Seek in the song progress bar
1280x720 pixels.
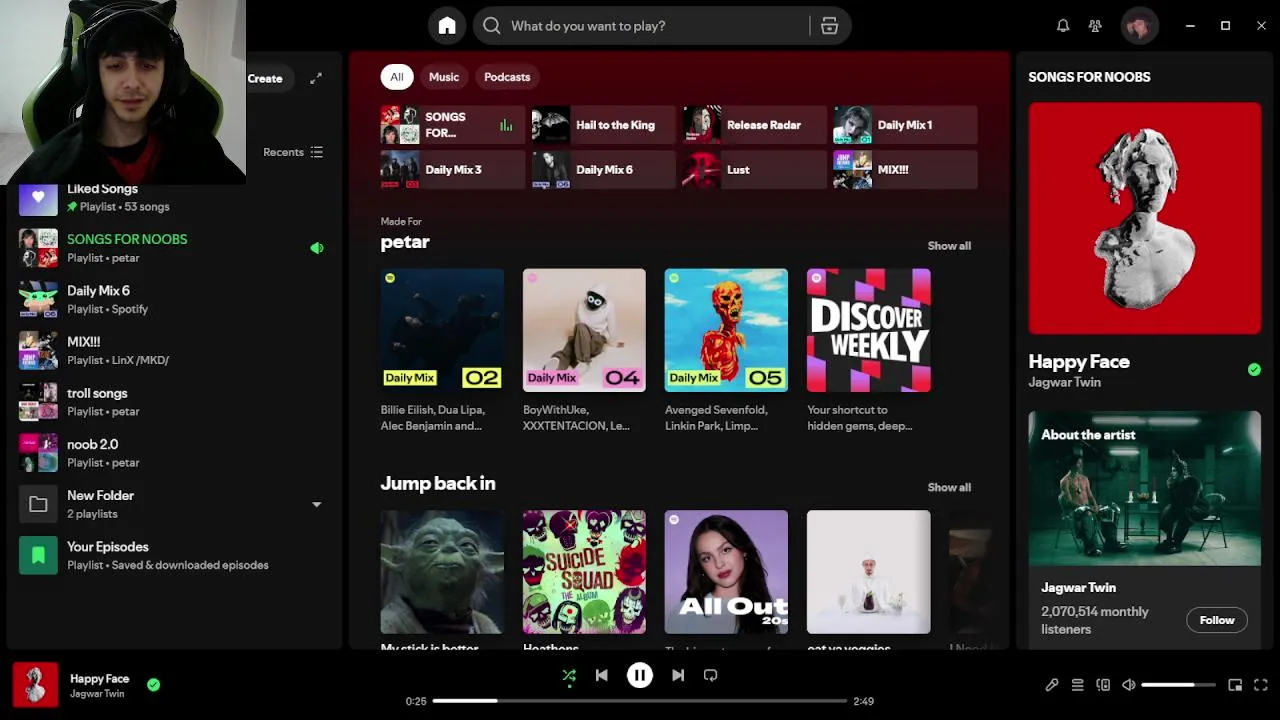(x=640, y=701)
